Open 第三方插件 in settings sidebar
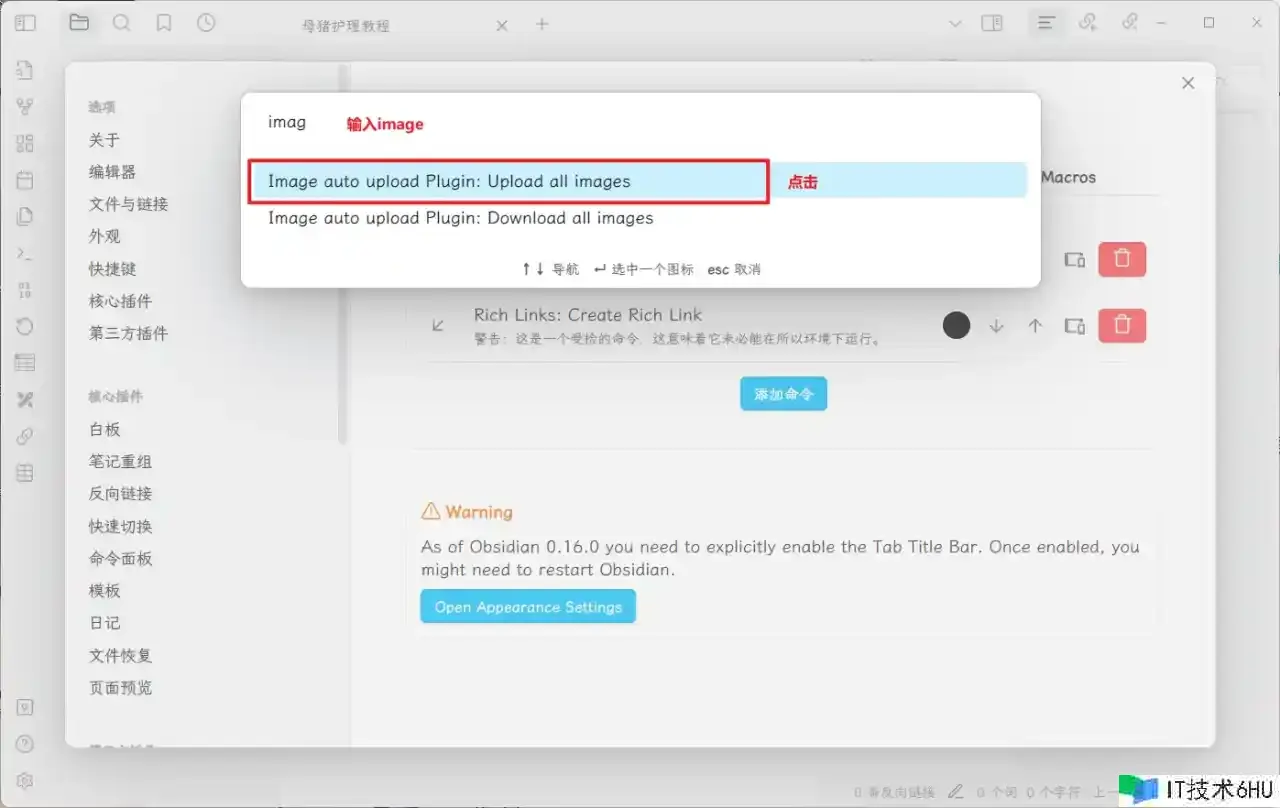Image resolution: width=1280 pixels, height=808 pixels. (128, 333)
